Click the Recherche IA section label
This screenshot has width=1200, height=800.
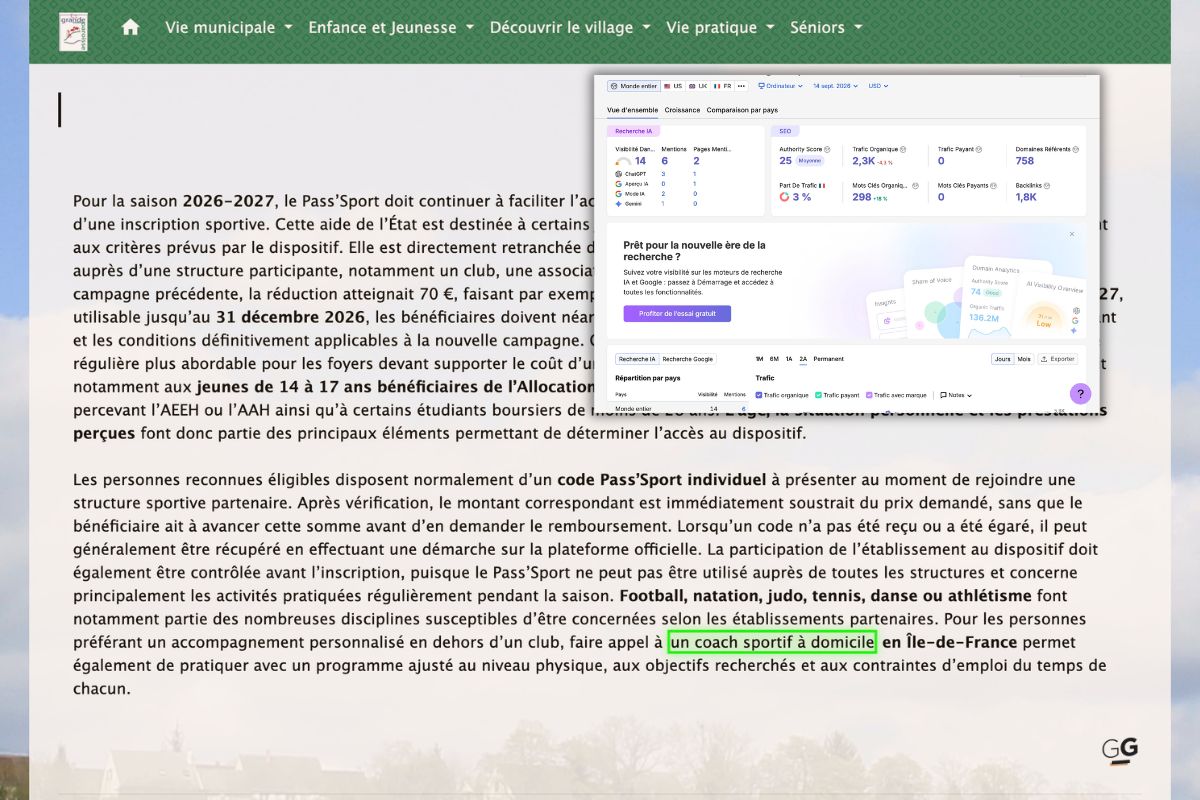click(x=633, y=131)
